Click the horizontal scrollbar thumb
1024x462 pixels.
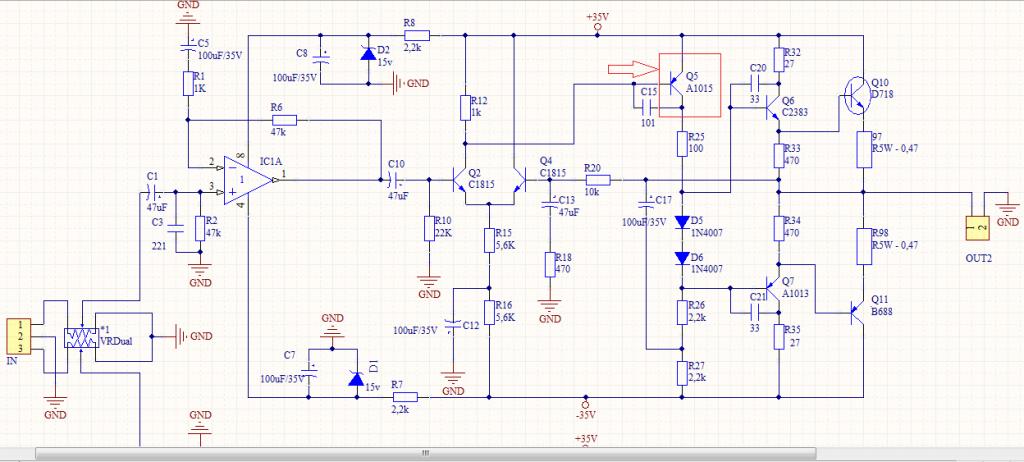click(426, 453)
